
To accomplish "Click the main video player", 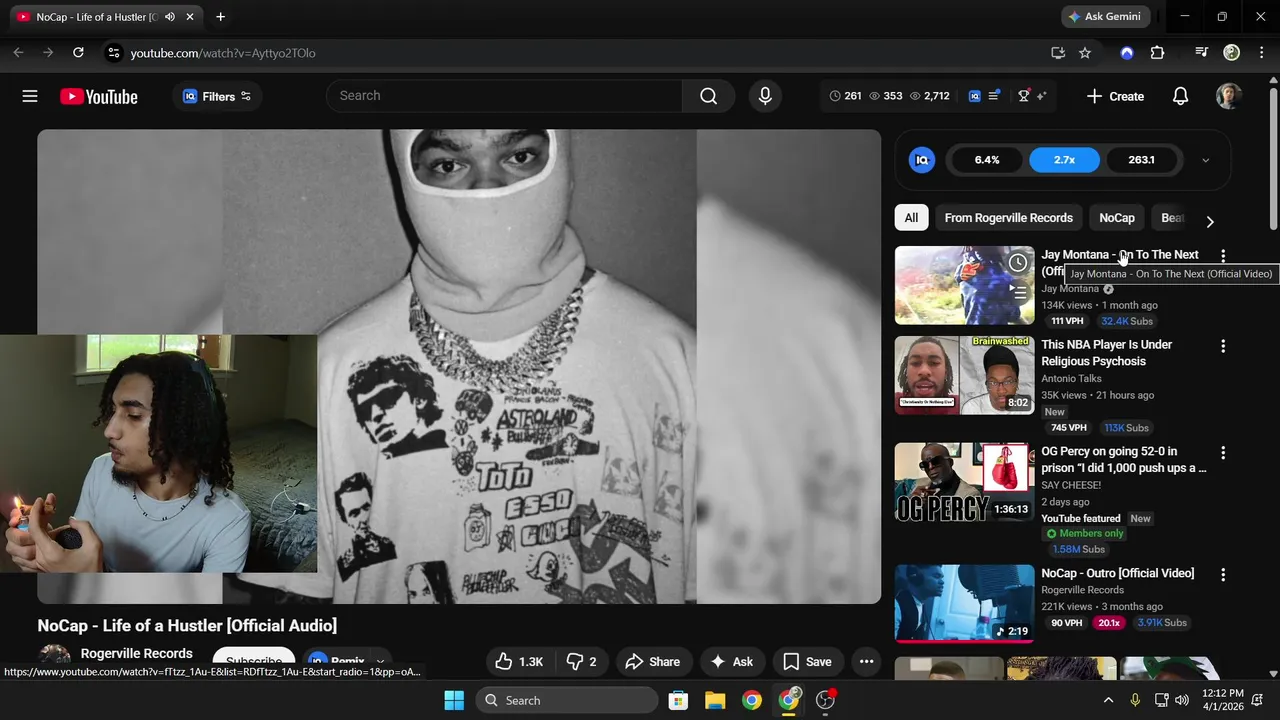I will [x=459, y=366].
